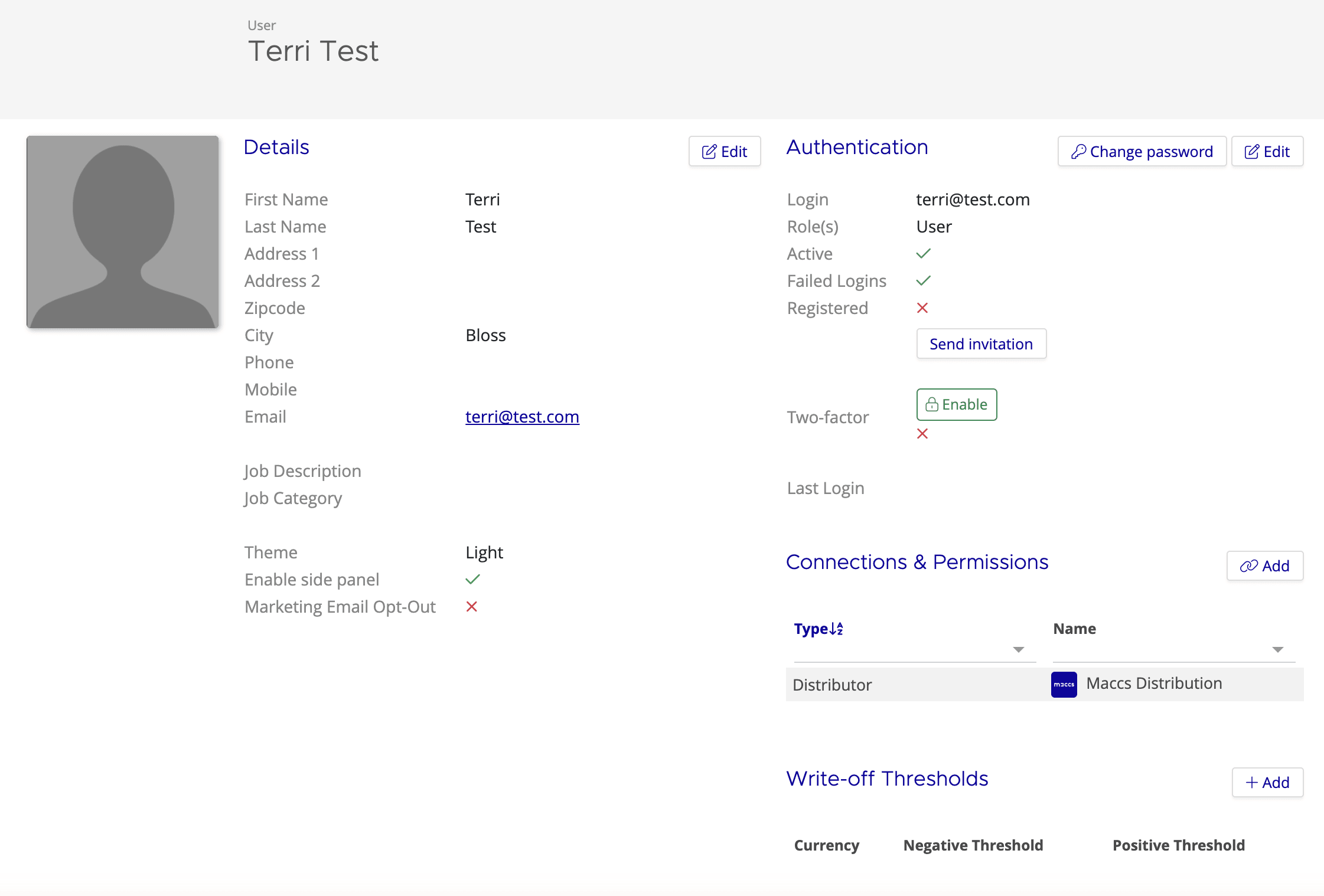
Task: Expand the Connections & Permissions section header
Action: (x=917, y=561)
